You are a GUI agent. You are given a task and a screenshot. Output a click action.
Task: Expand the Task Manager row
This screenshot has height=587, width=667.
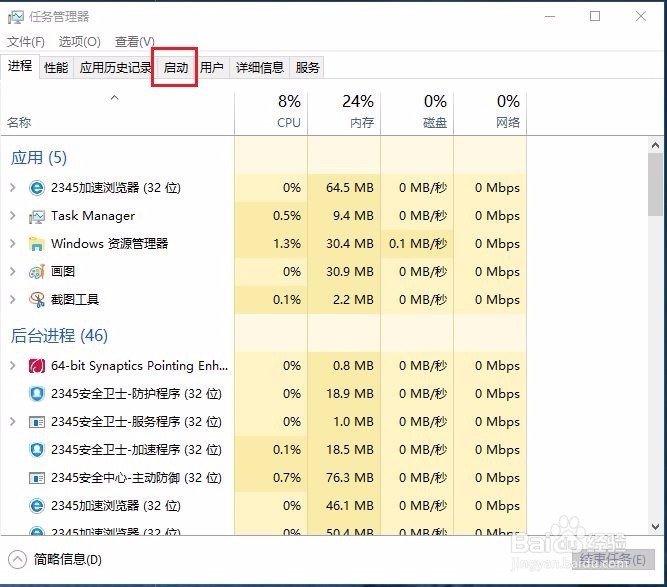pyautogui.click(x=13, y=216)
